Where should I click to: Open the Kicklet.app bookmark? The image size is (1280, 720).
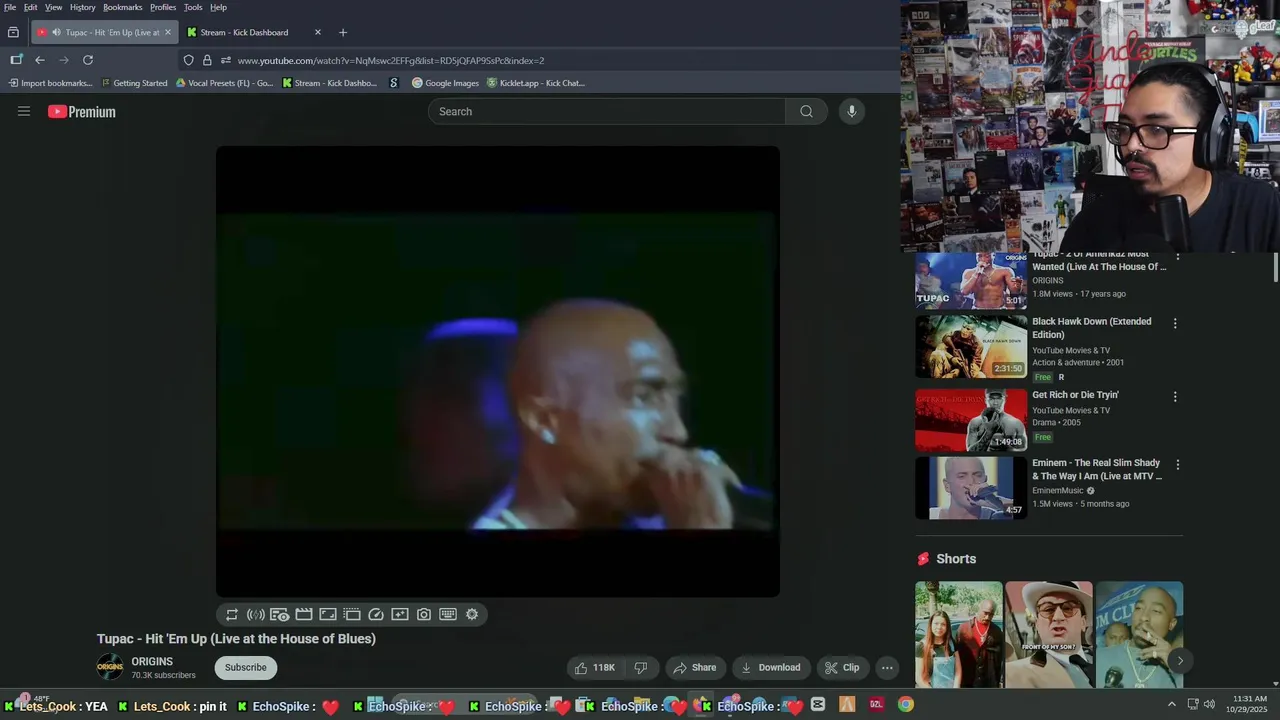coord(536,83)
